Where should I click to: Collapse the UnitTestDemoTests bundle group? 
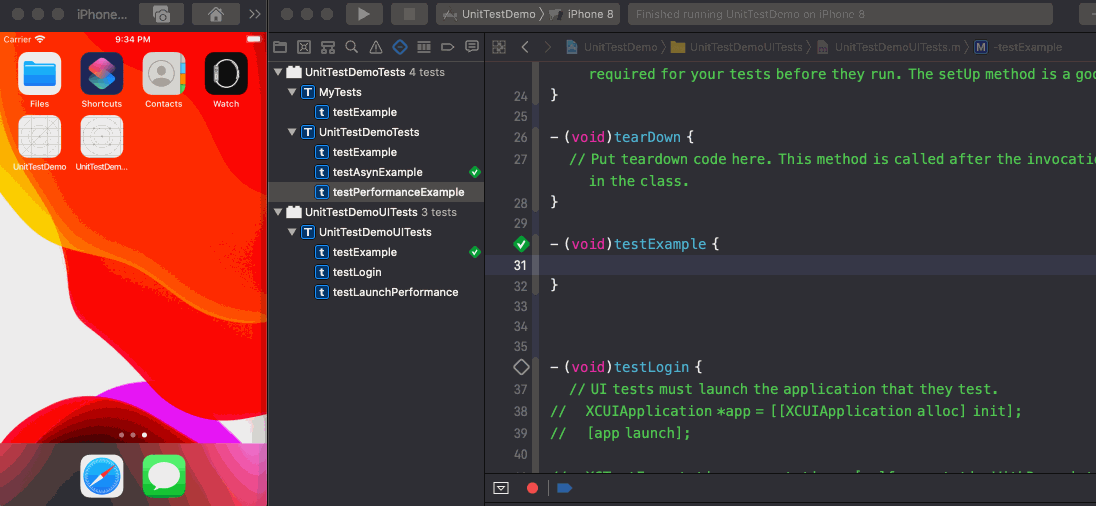[278, 72]
